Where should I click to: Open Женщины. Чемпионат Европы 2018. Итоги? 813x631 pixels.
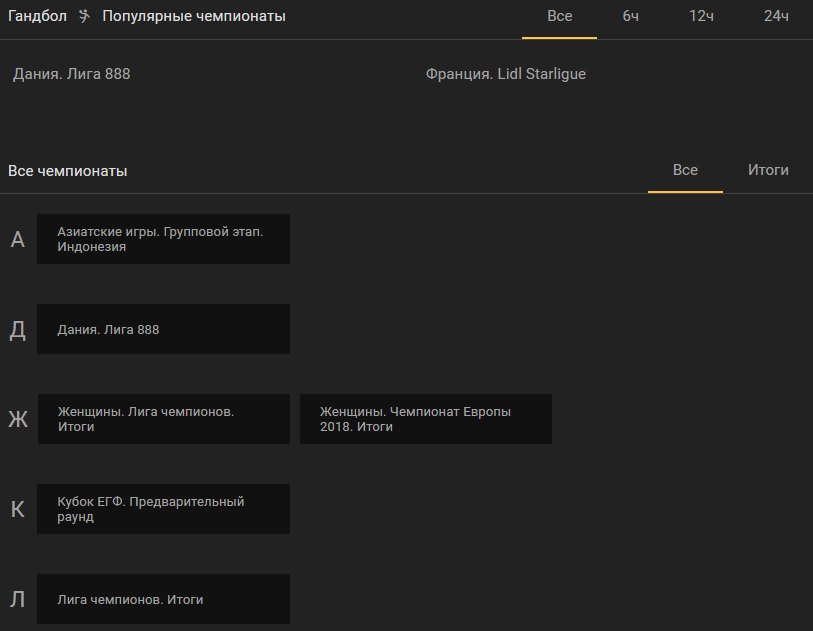coord(426,419)
